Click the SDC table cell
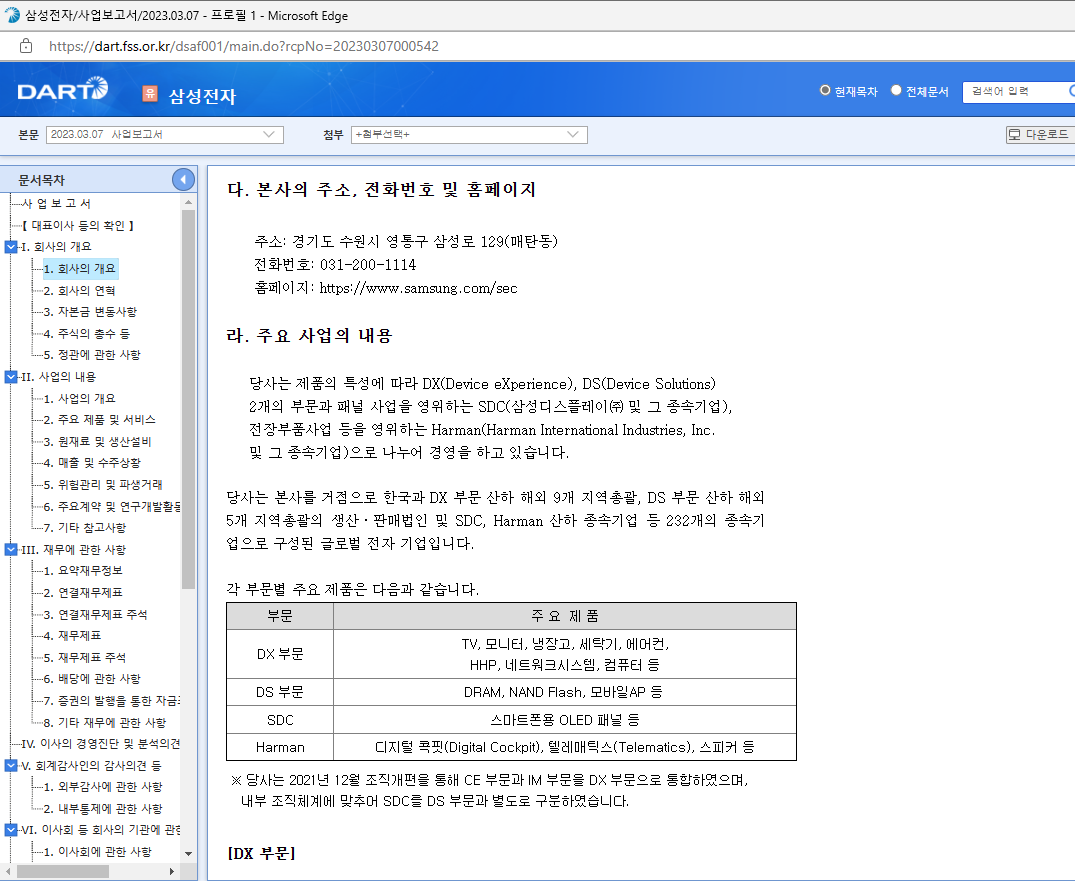The width and height of the screenshot is (1075, 881). pyautogui.click(x=280, y=720)
